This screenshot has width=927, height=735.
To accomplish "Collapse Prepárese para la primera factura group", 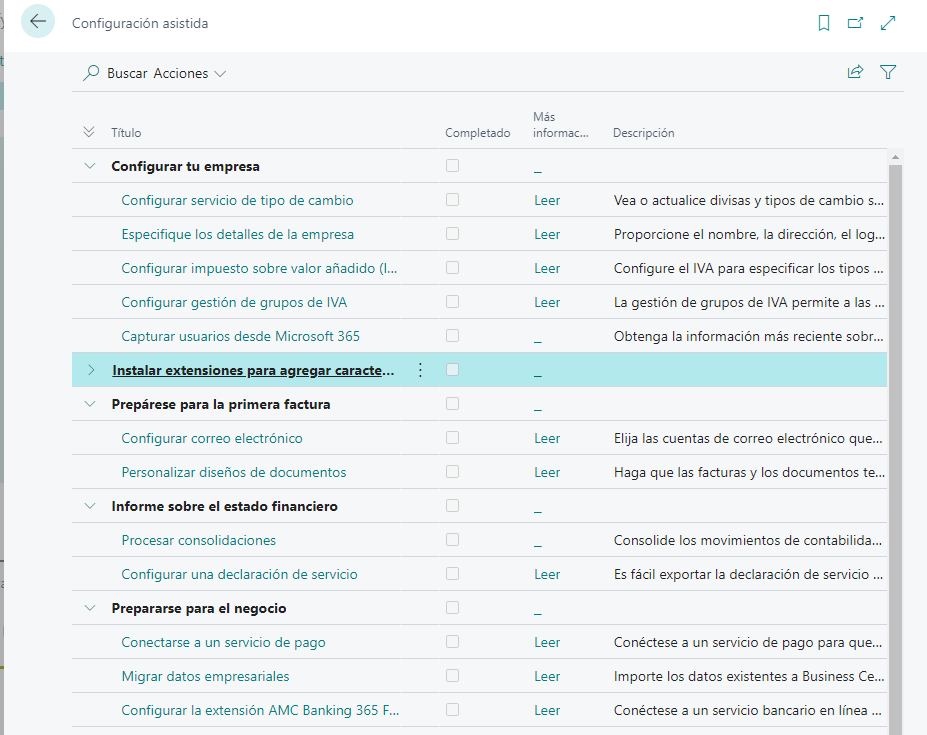I will [90, 404].
